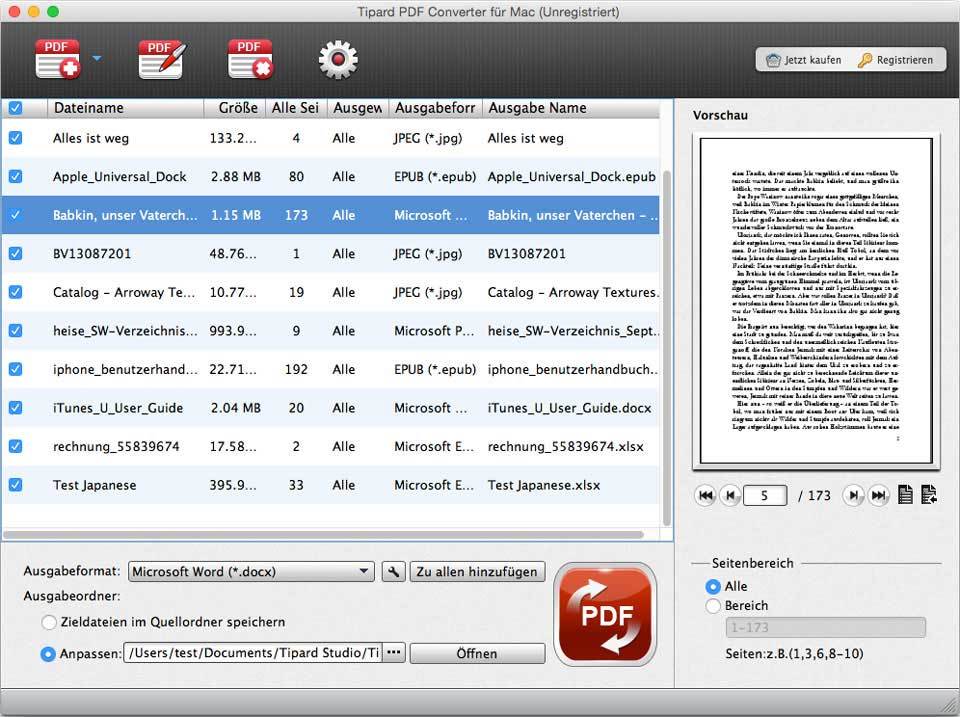Select the Anpassen radio button
960x717 pixels.
pos(48,654)
